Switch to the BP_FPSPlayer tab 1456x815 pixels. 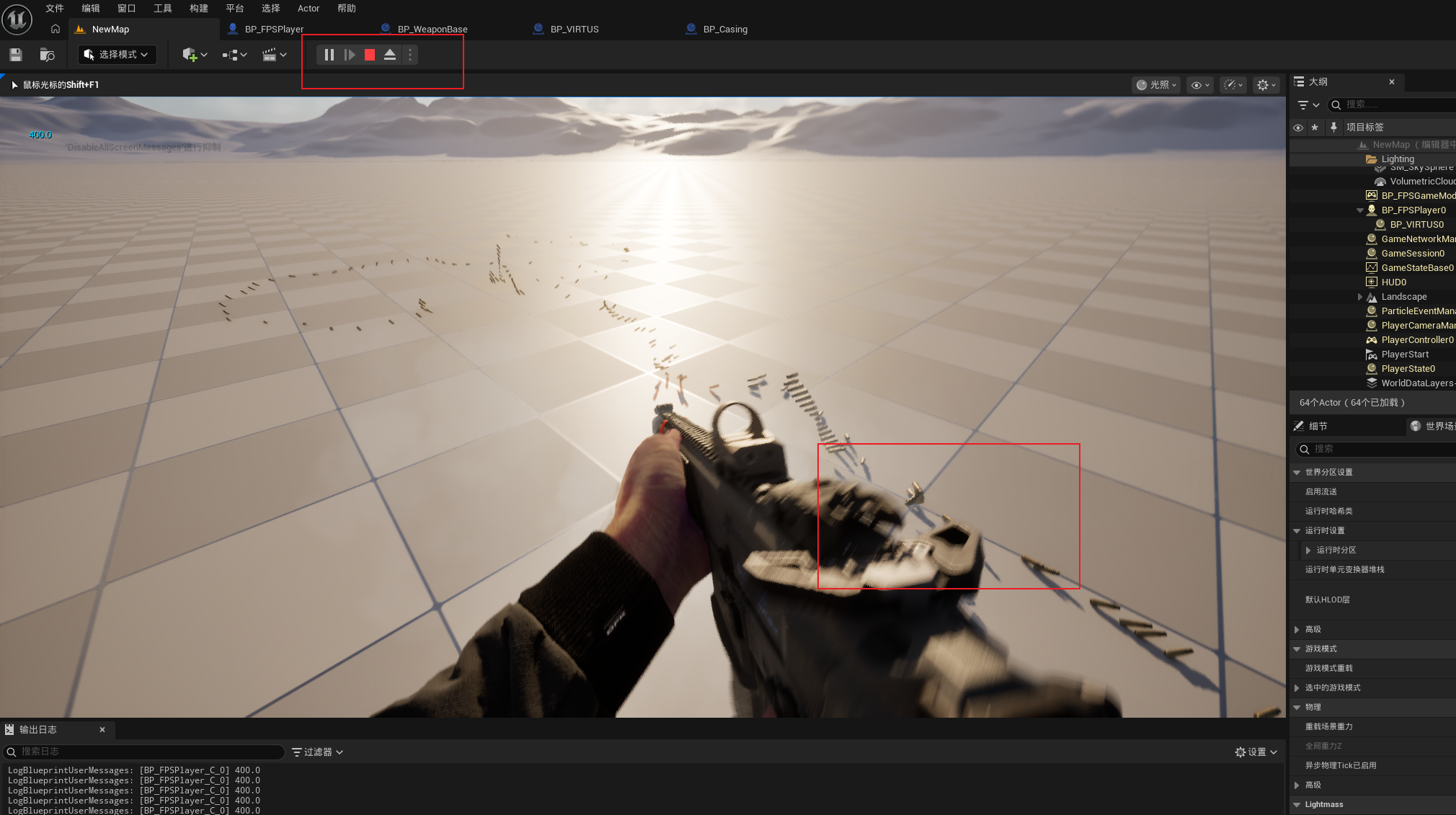274,30
